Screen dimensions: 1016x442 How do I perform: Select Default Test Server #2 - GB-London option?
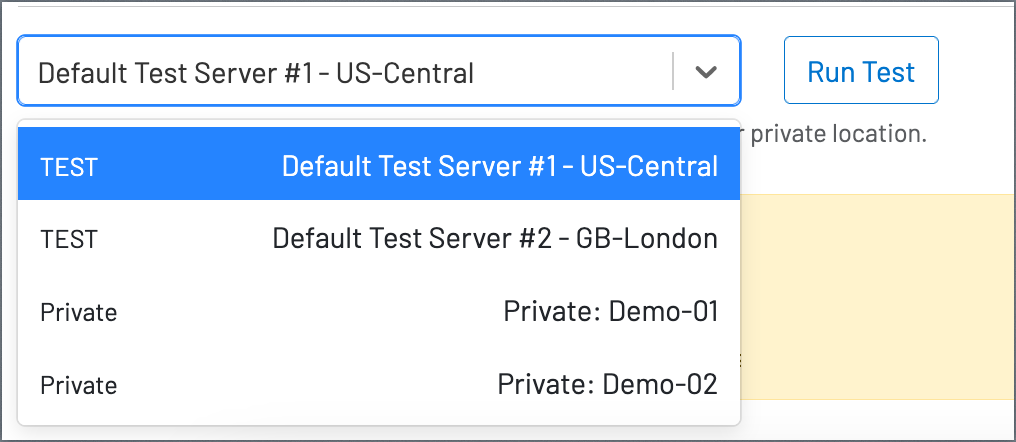point(379,239)
